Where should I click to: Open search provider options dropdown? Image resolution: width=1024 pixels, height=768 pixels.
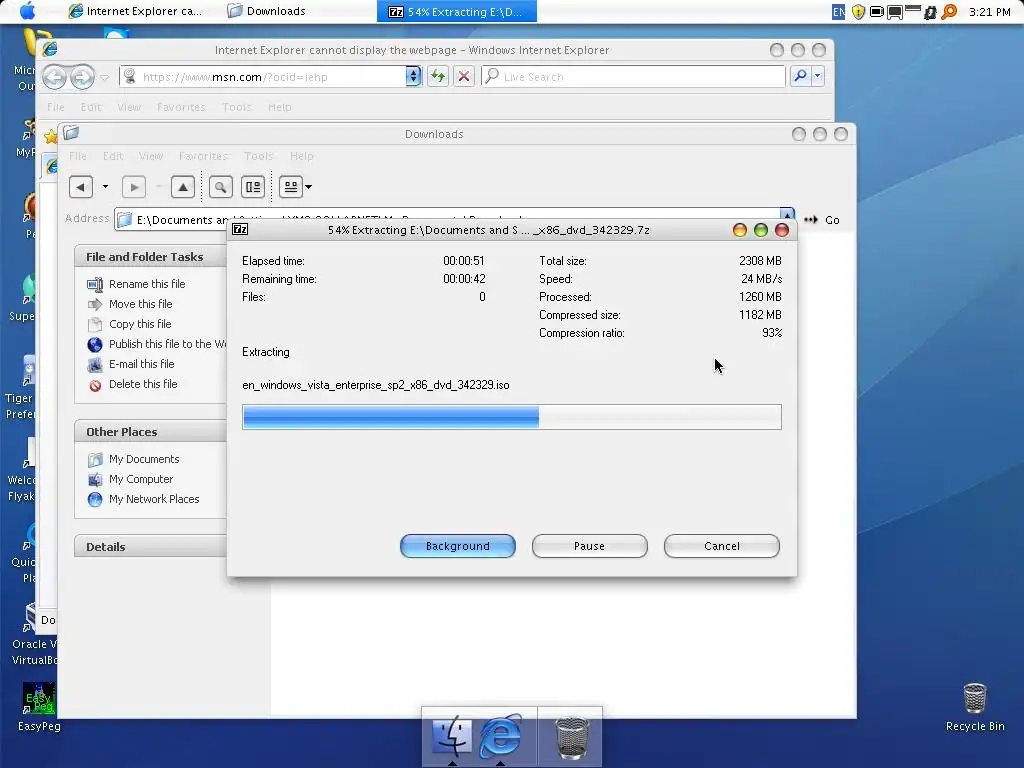tap(818, 76)
